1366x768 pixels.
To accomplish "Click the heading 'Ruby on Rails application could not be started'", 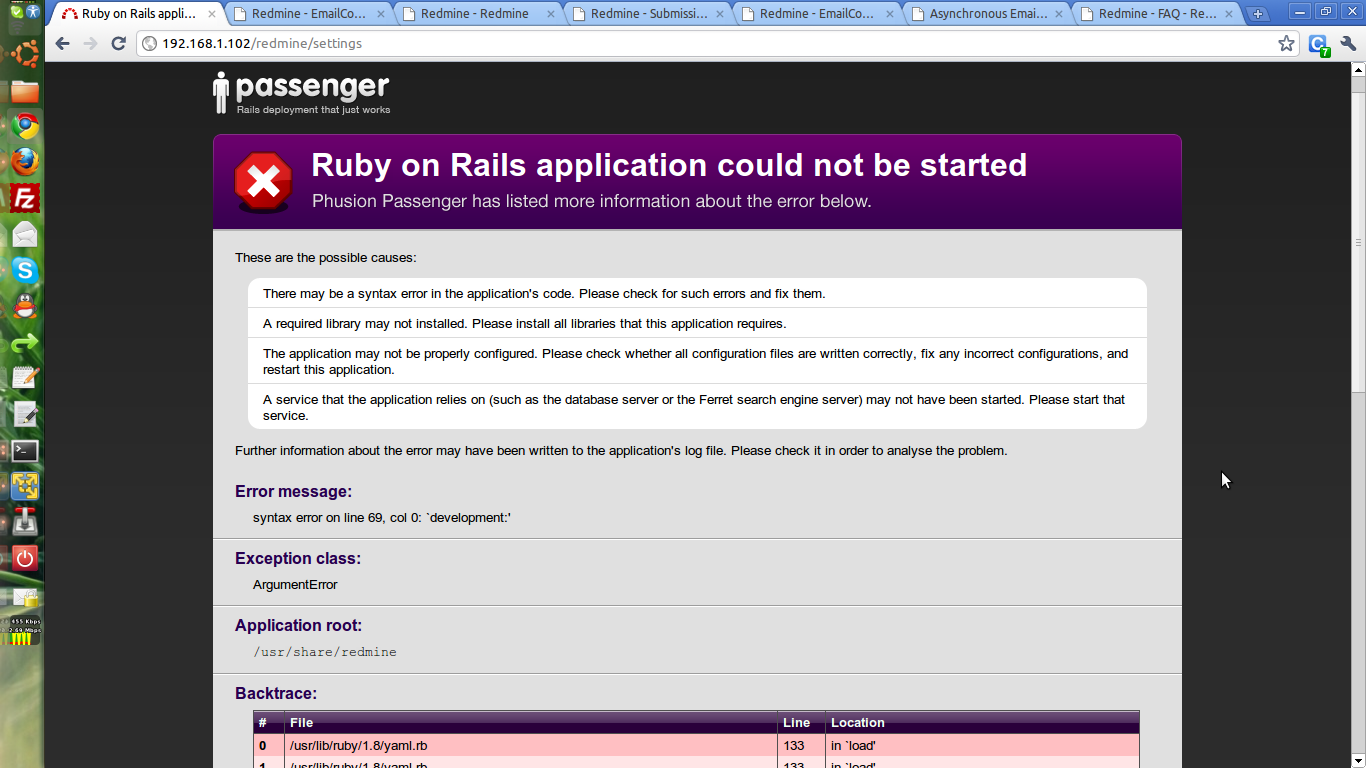I will point(669,165).
